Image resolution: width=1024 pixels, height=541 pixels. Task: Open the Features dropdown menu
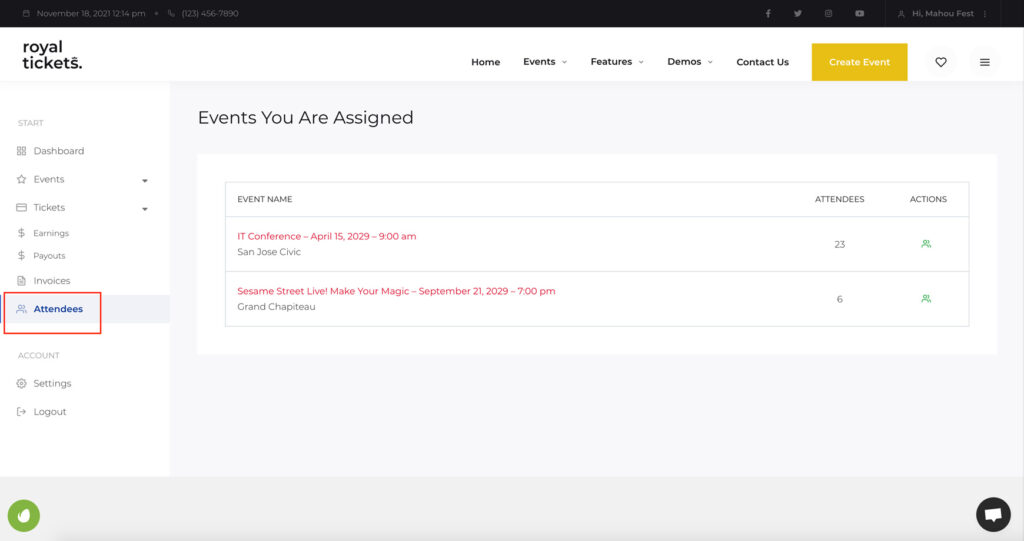[616, 61]
